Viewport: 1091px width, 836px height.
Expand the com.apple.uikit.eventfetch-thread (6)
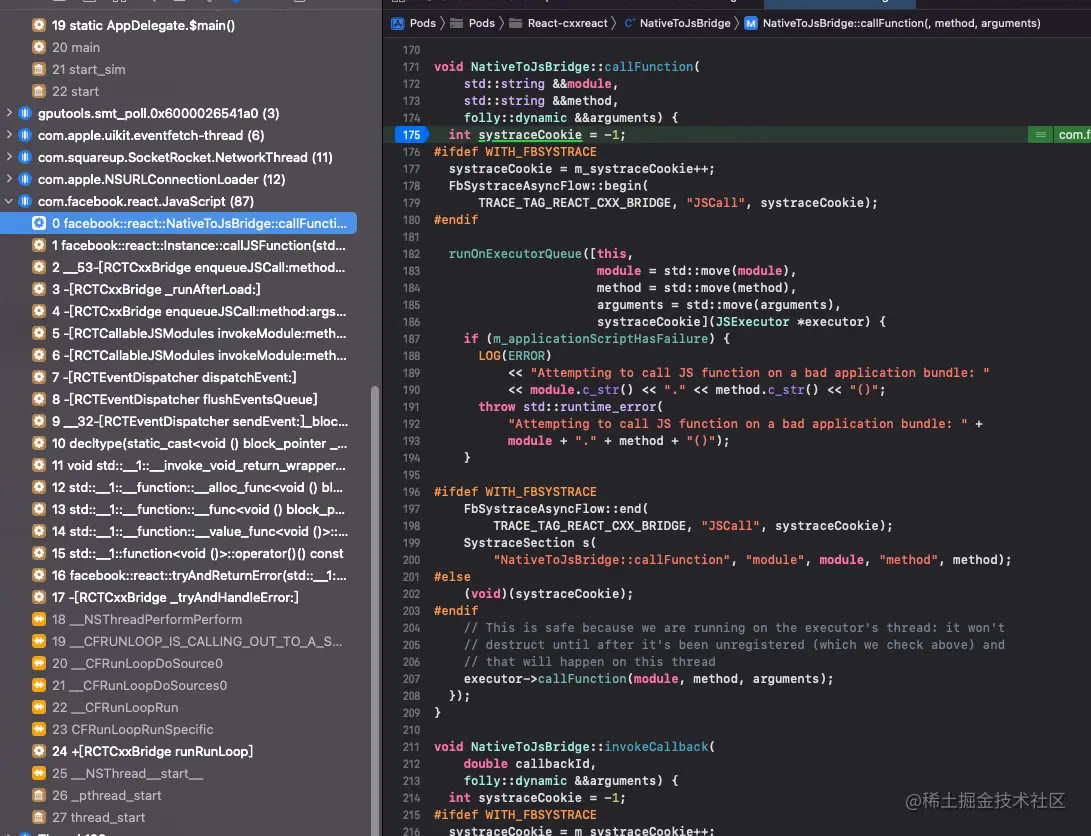pos(9,135)
